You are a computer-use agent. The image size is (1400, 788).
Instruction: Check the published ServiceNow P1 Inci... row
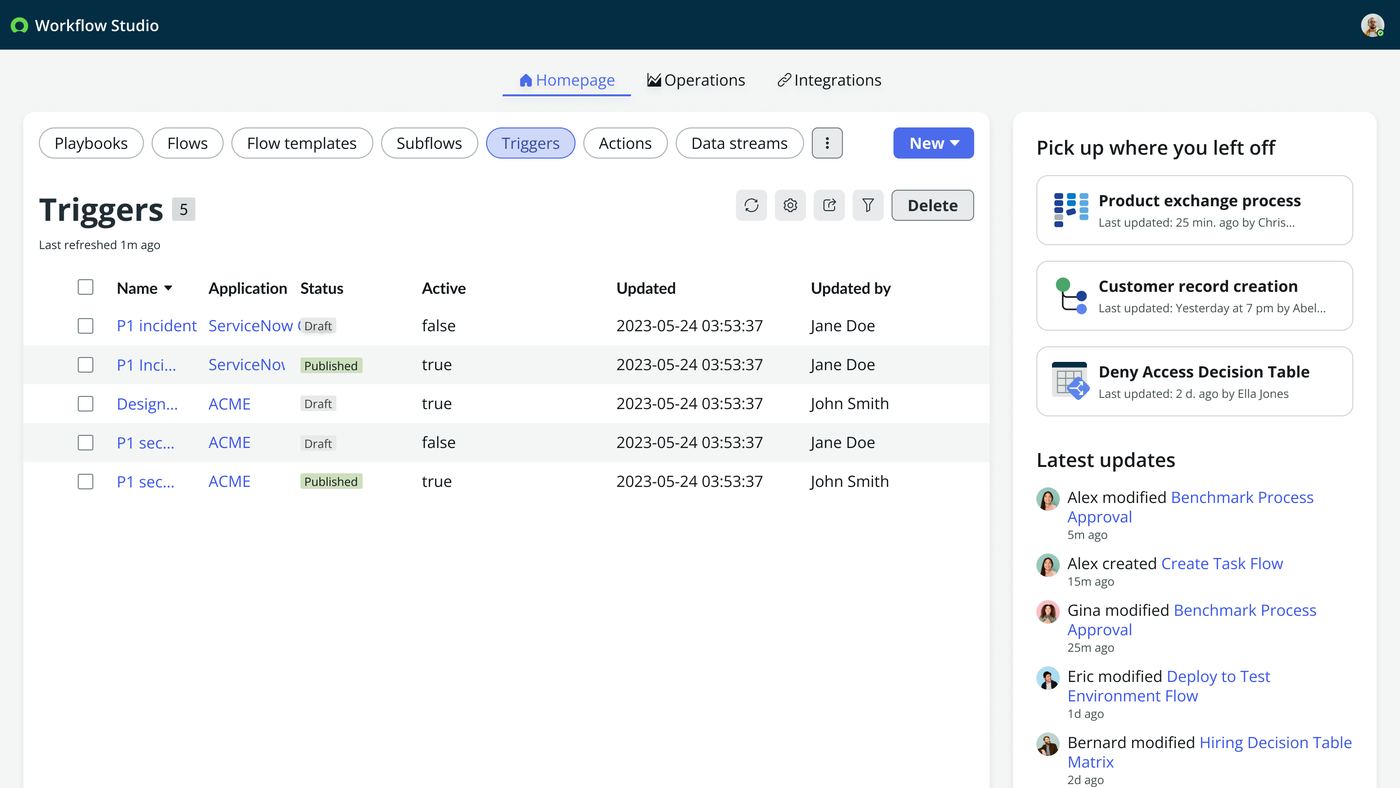coord(86,365)
